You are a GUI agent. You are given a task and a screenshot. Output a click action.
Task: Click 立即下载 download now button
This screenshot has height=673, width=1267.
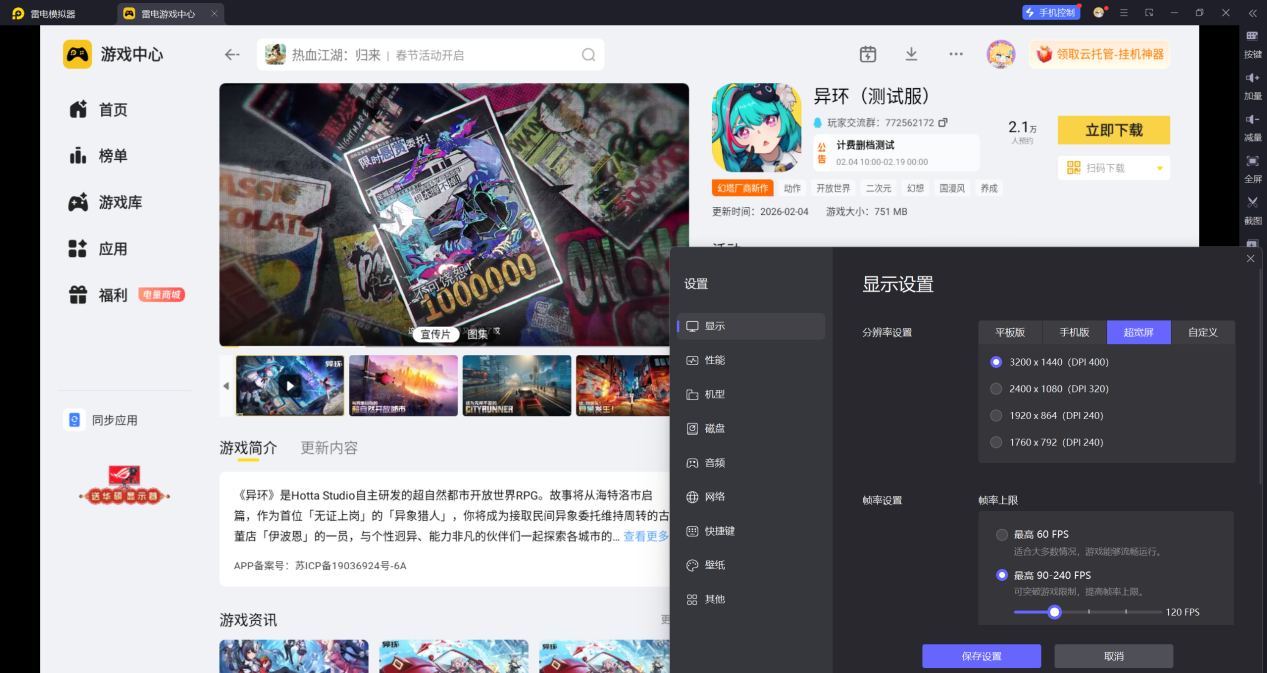[1113, 130]
